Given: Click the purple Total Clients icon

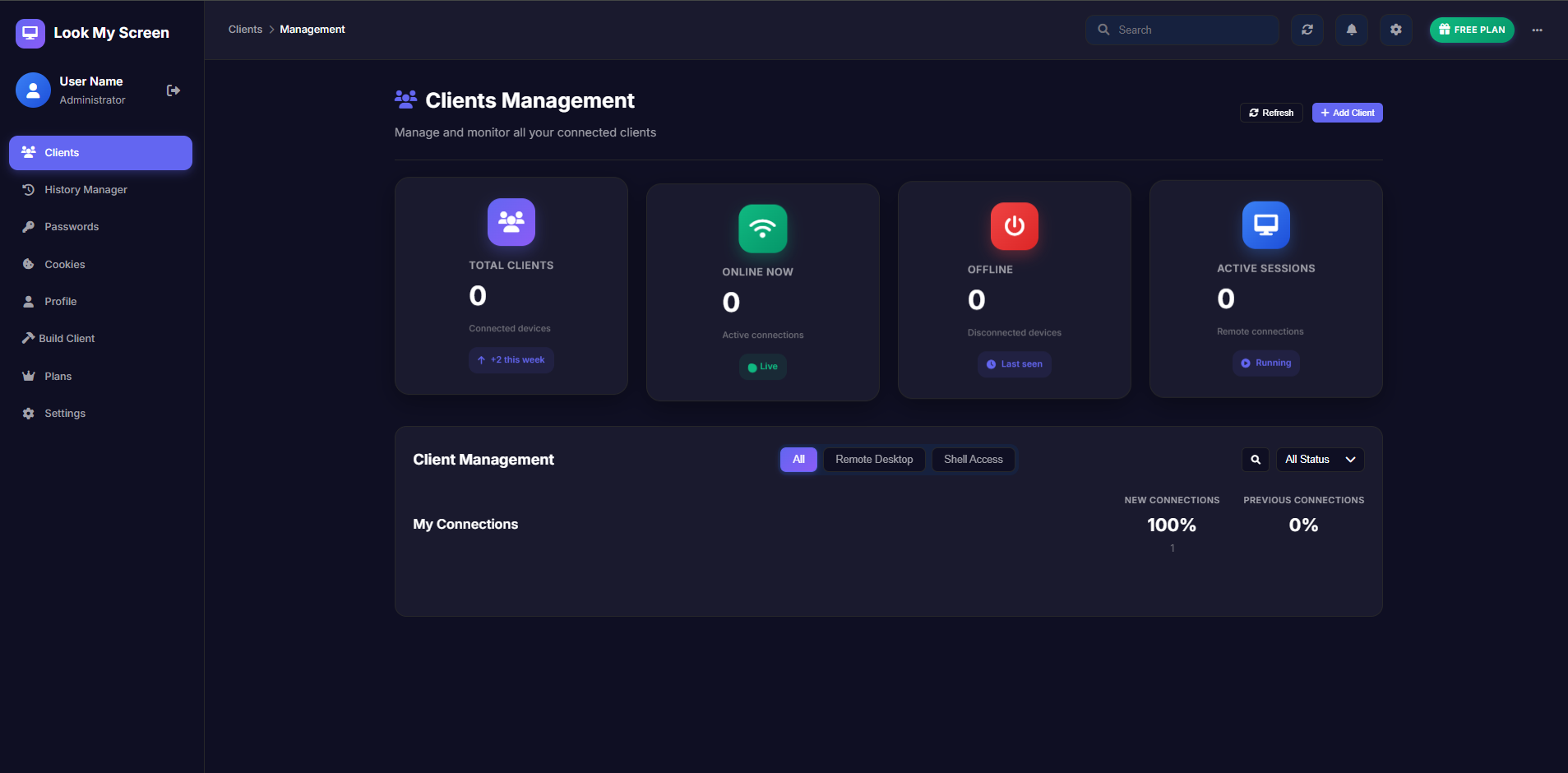Looking at the screenshot, I should point(511,222).
